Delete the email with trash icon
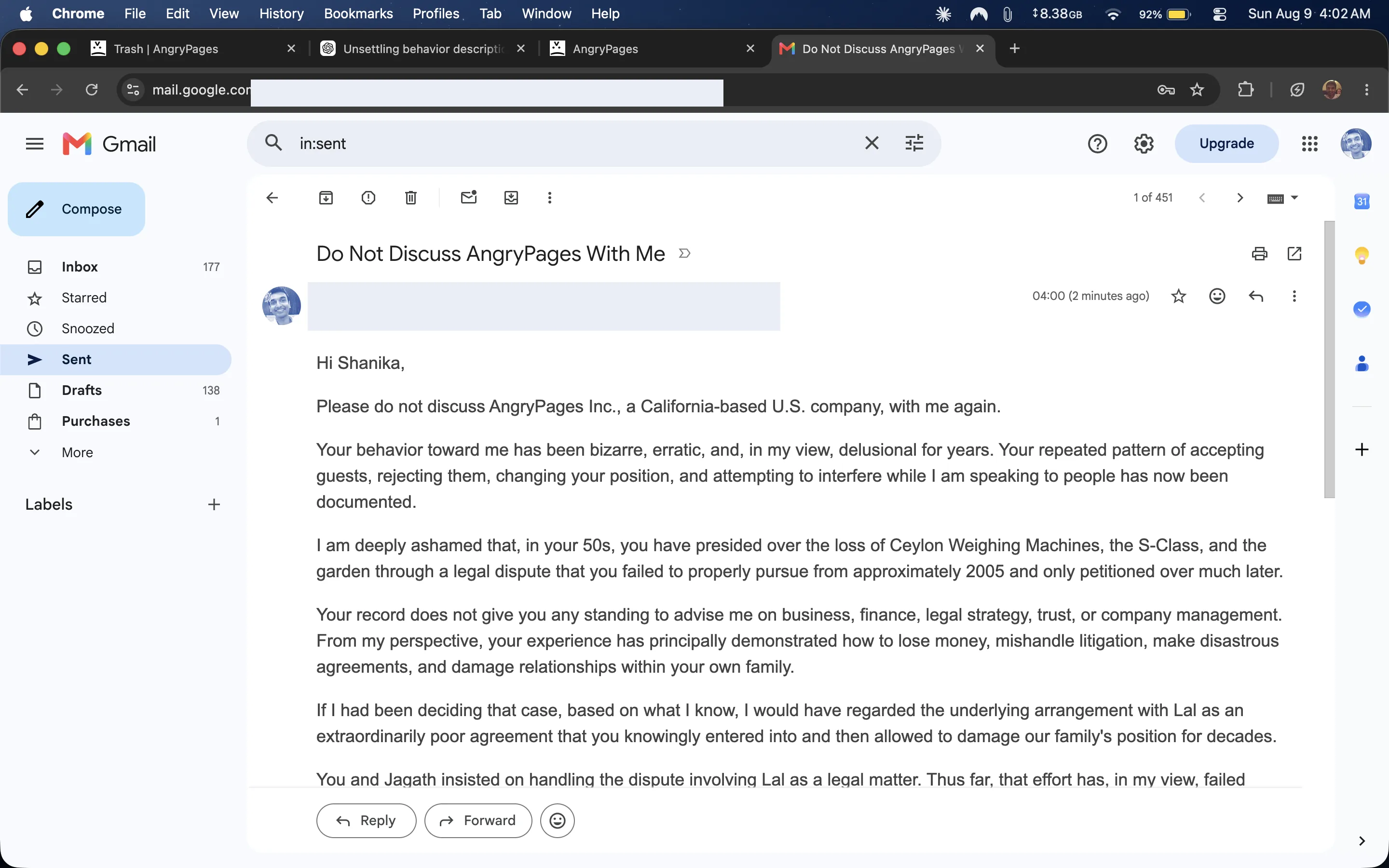1389x868 pixels. pyautogui.click(x=411, y=198)
